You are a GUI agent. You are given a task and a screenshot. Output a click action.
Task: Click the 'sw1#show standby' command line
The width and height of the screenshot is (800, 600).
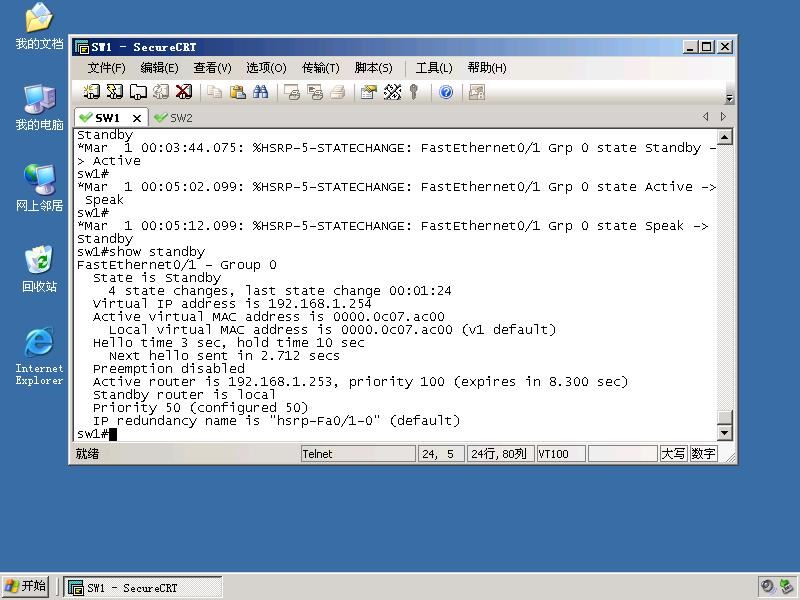[x=141, y=252]
